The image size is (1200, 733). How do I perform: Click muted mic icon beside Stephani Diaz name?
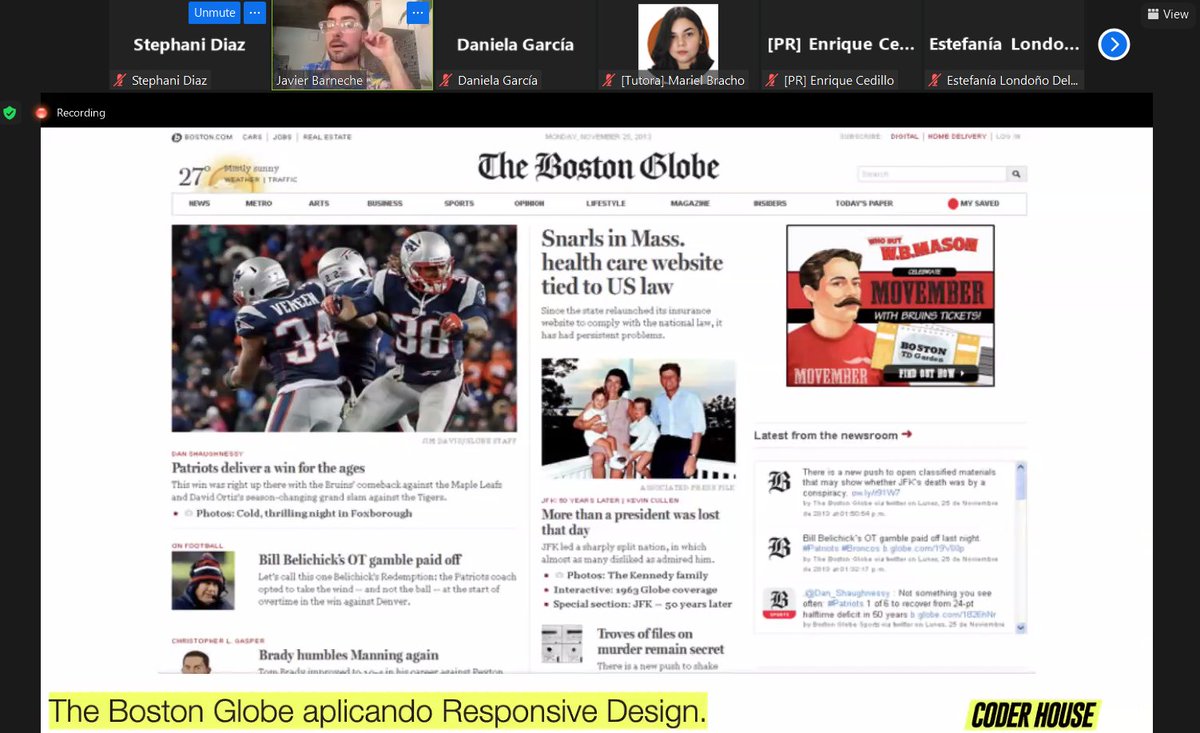click(121, 81)
